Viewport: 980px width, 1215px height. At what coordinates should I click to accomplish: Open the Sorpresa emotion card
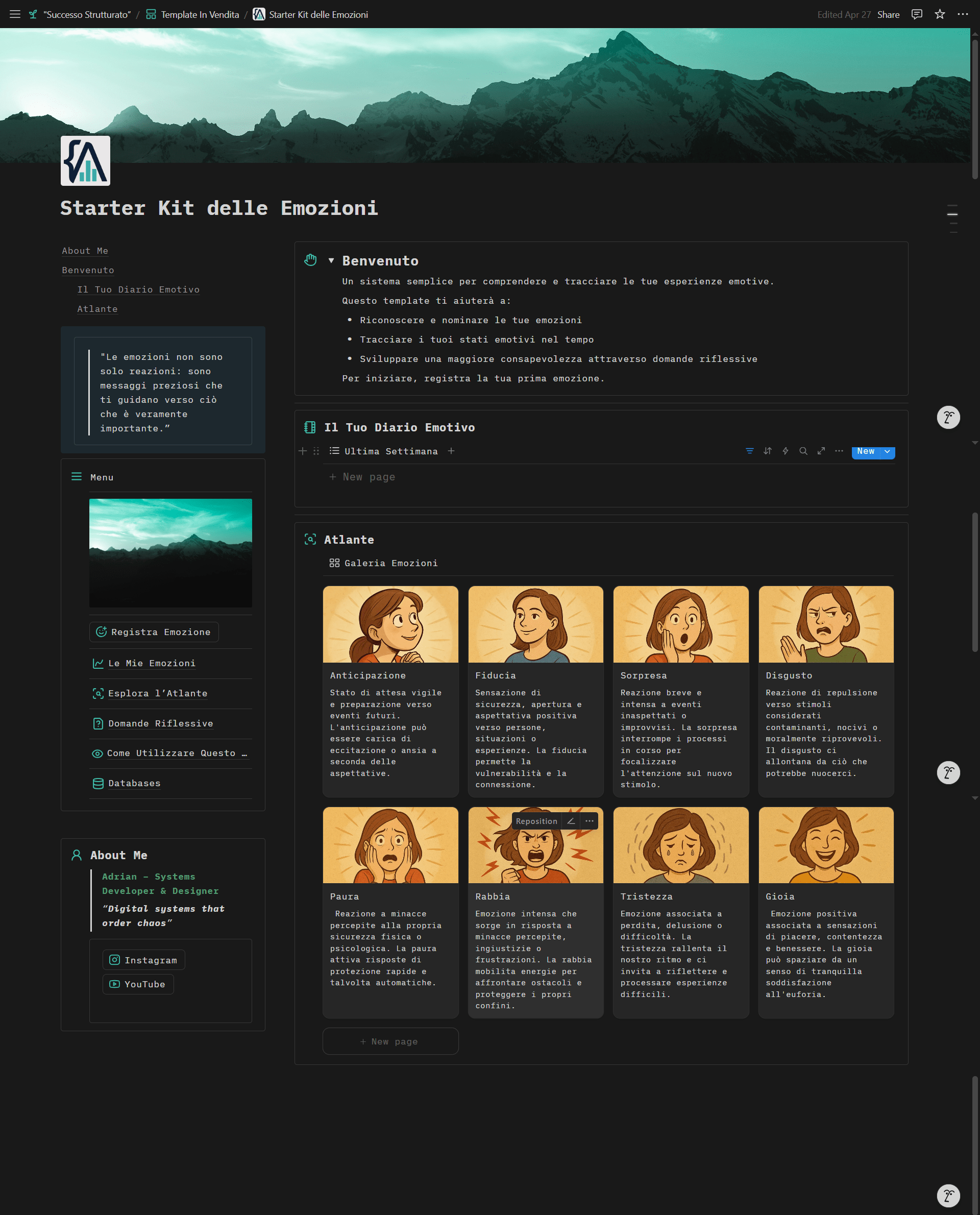coord(681,691)
